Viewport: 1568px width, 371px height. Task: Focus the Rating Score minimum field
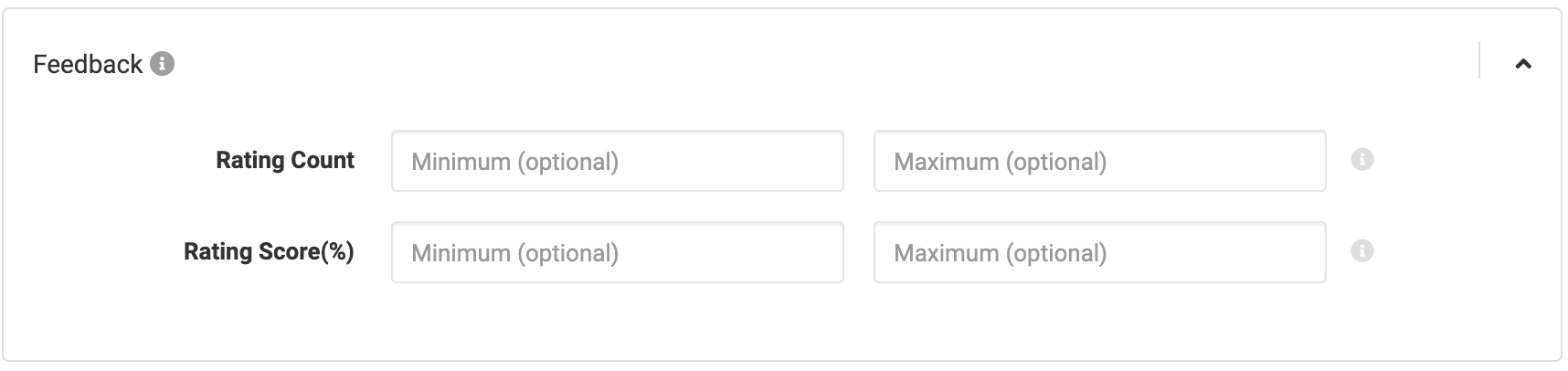tap(618, 252)
